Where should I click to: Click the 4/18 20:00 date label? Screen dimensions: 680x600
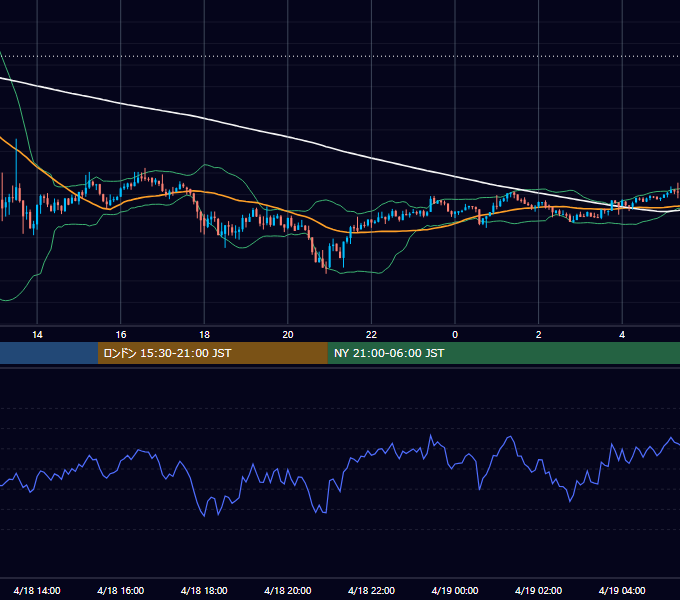288,590
